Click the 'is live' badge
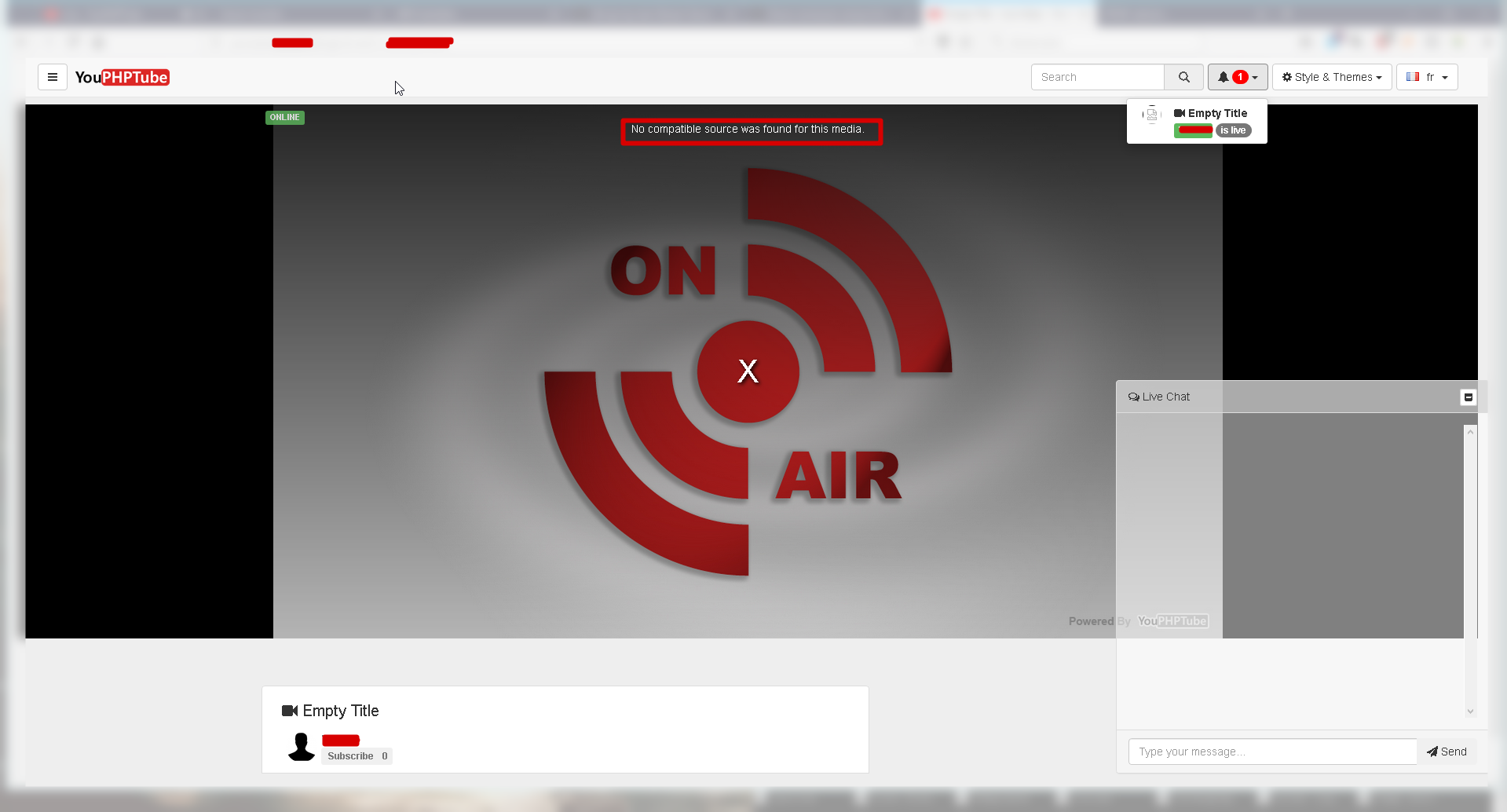Screen dimensions: 1507x812 tap(1233, 130)
